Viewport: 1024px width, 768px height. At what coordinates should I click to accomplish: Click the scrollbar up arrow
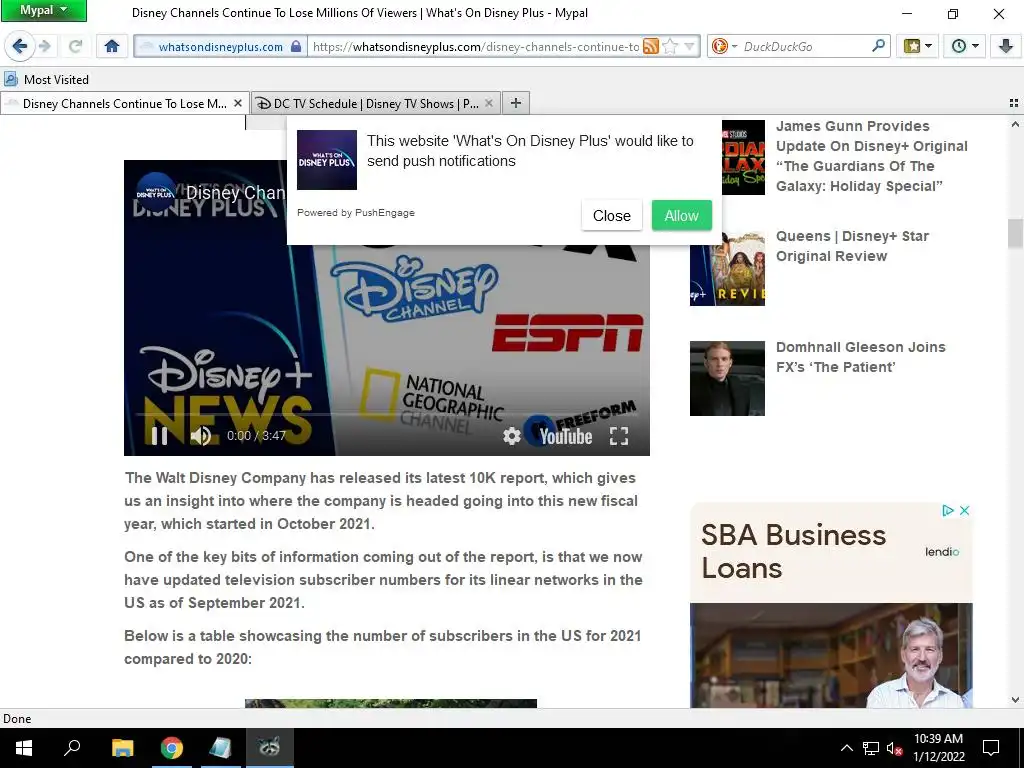(x=1015, y=123)
